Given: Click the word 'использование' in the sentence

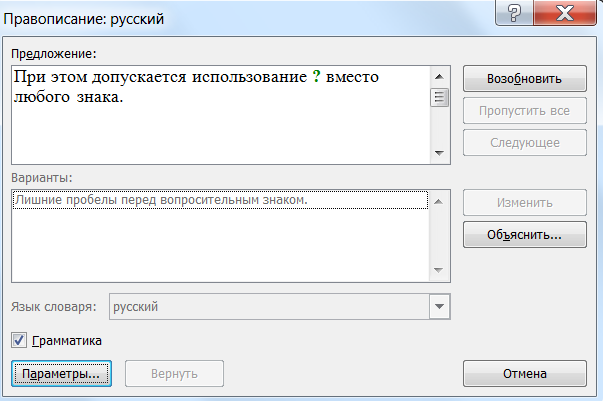Looking at the screenshot, I should 249,77.
